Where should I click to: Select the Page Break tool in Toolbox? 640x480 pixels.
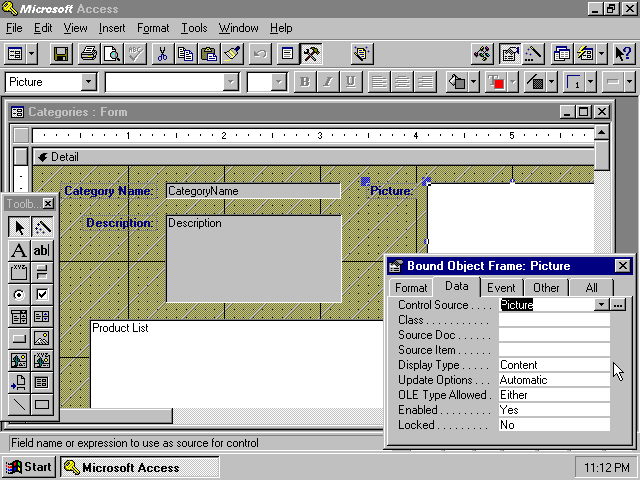19,382
